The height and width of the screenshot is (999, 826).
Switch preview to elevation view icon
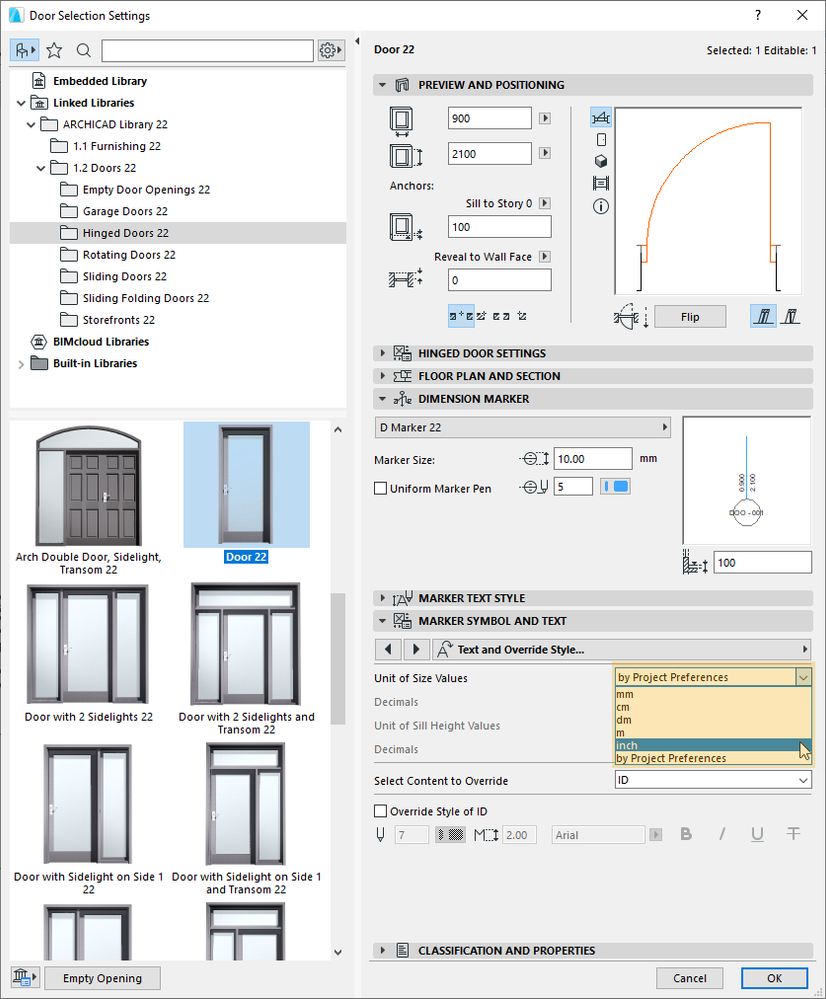coord(600,139)
